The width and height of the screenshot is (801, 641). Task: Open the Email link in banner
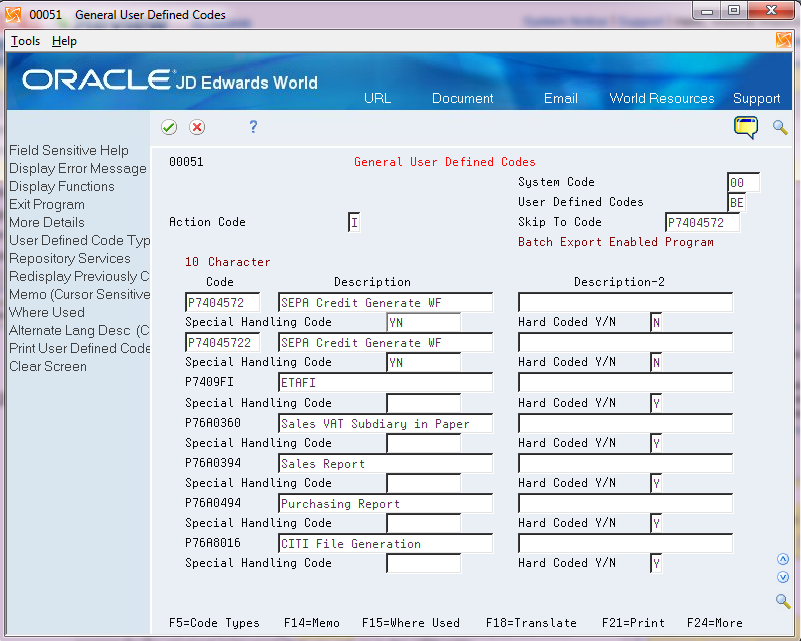coord(560,98)
